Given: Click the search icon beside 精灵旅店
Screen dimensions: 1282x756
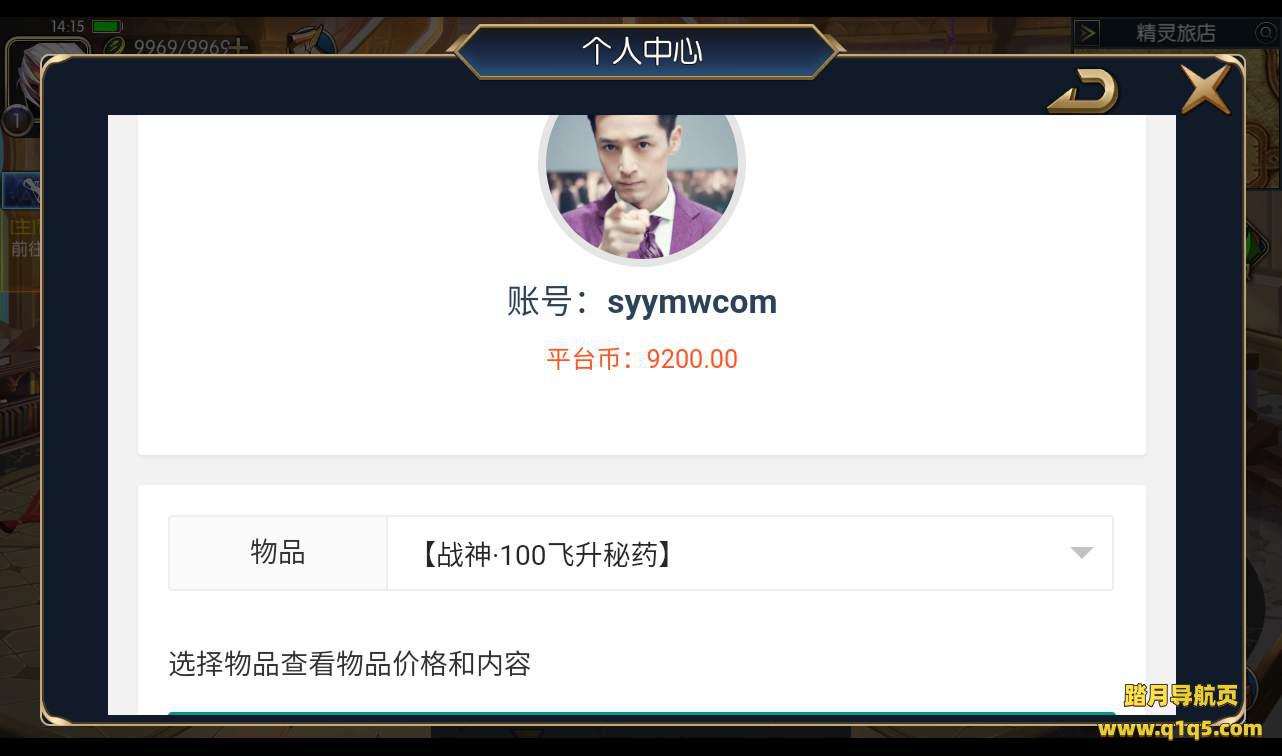Looking at the screenshot, I should pos(1265,33).
